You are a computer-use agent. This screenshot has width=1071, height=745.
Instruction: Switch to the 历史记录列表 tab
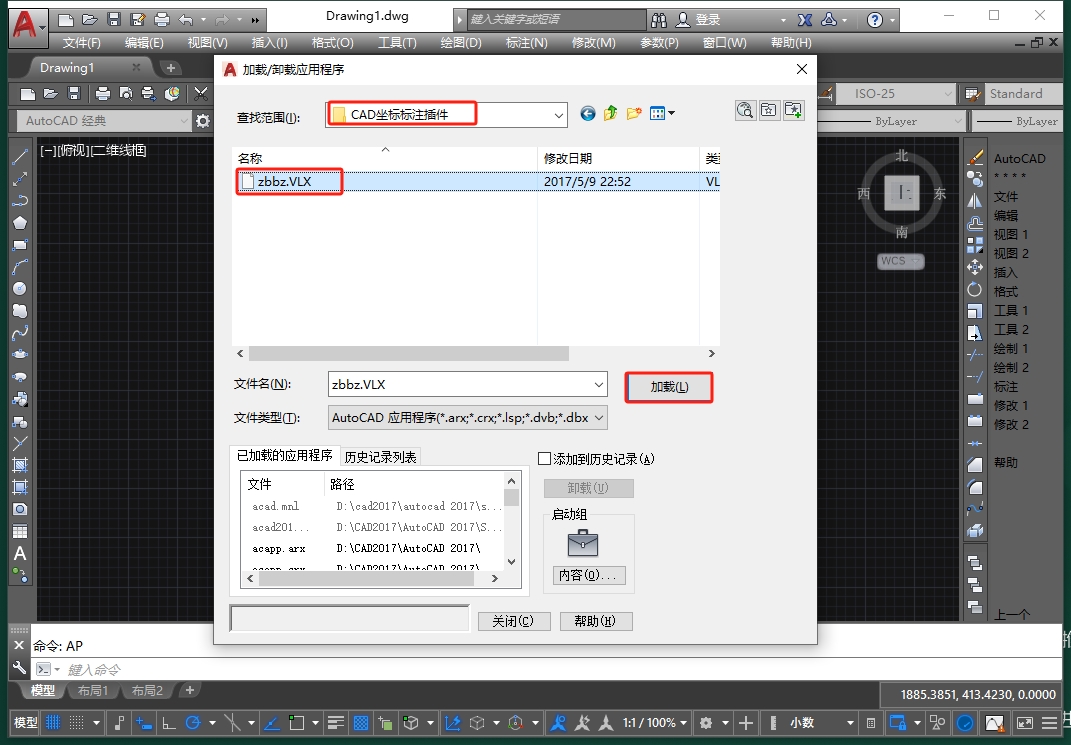380,457
